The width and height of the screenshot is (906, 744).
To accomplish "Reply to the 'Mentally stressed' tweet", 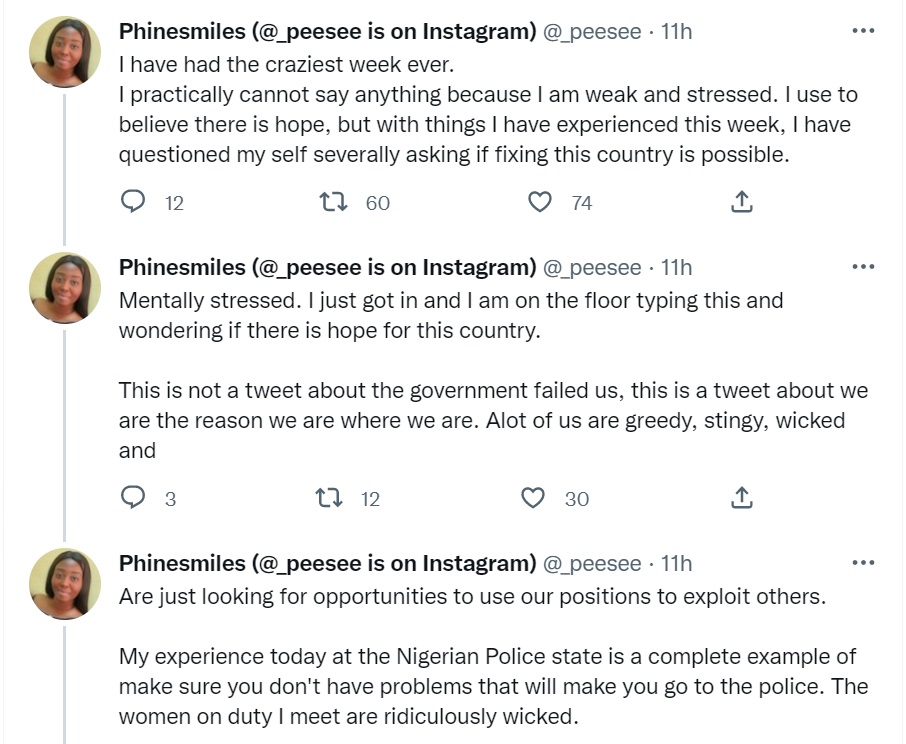I will pos(133,498).
